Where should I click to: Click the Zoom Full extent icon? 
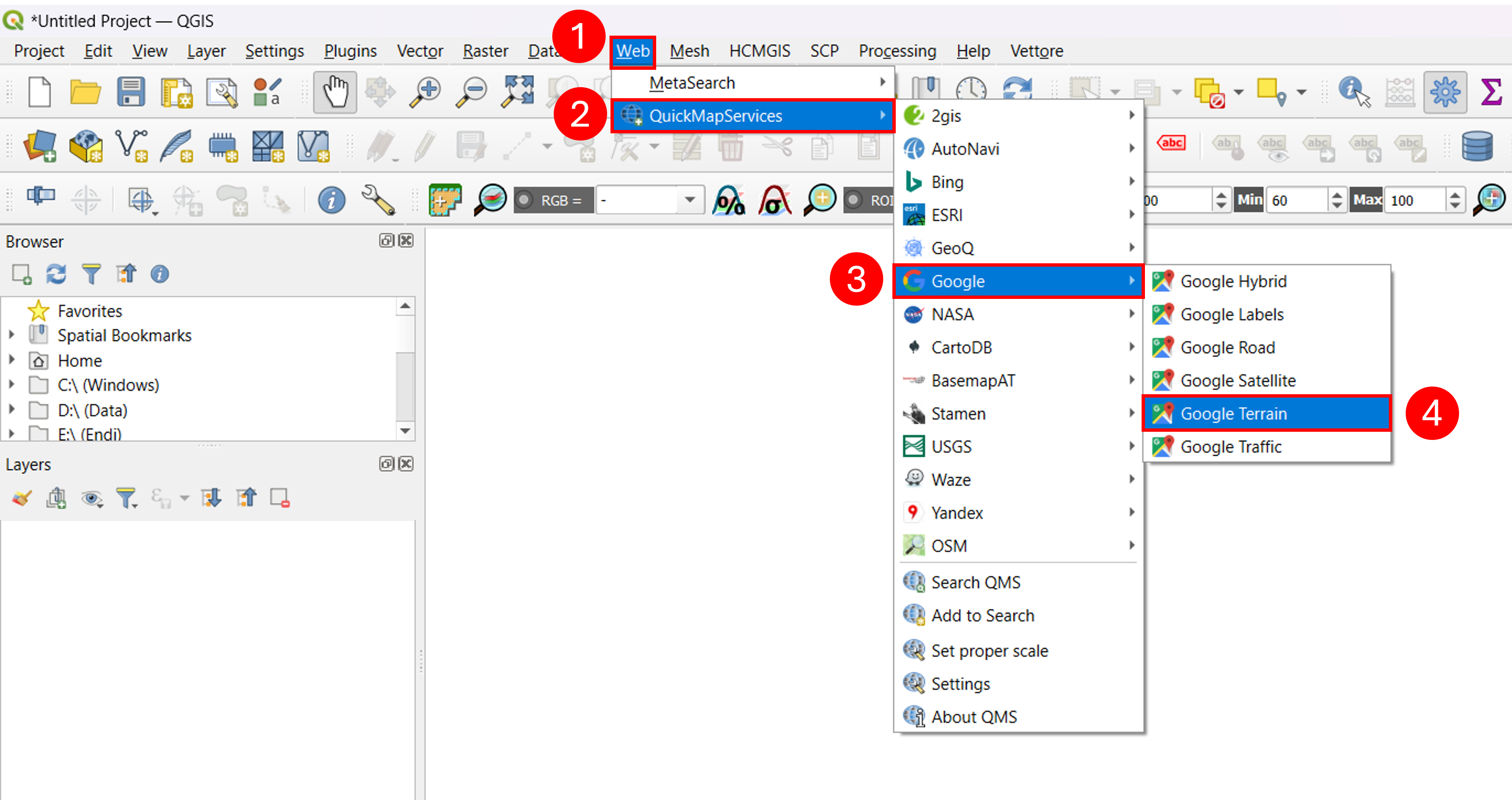(x=517, y=92)
